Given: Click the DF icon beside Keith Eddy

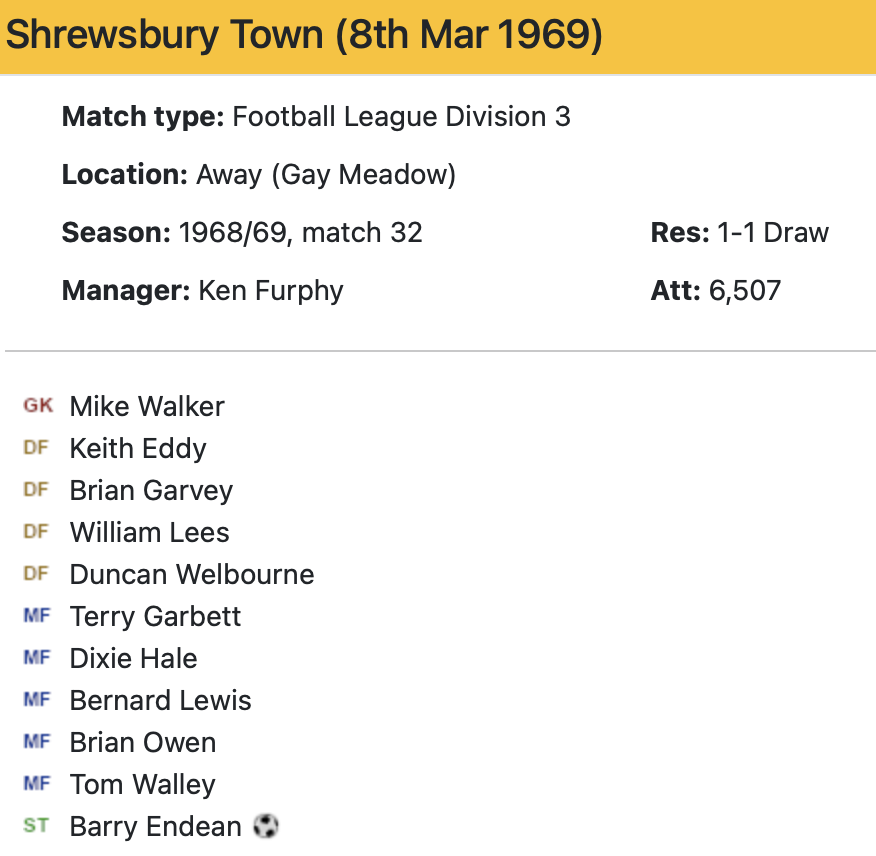Looking at the screenshot, I should 36,448.
